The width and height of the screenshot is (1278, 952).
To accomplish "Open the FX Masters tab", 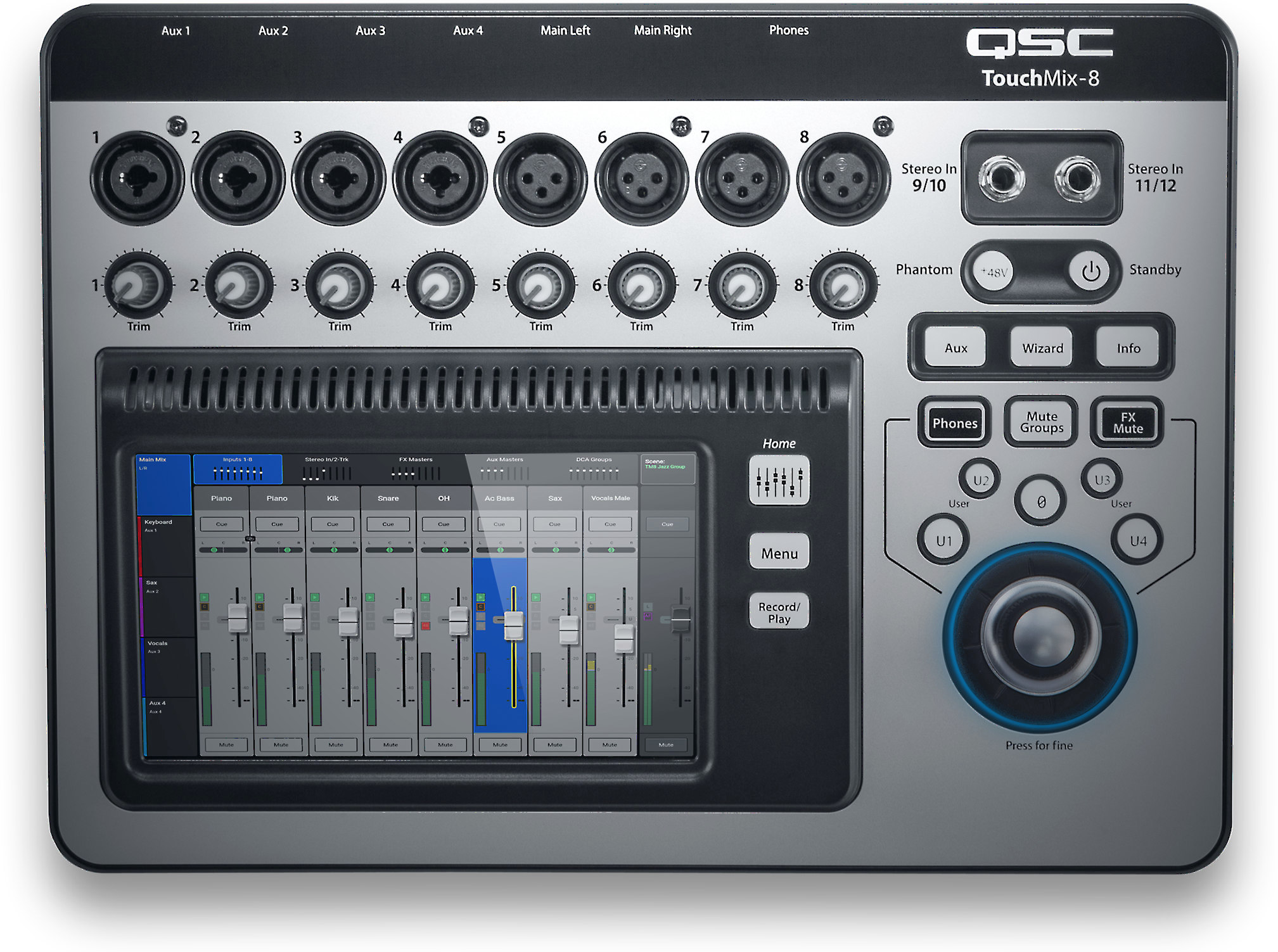I will point(416,469).
